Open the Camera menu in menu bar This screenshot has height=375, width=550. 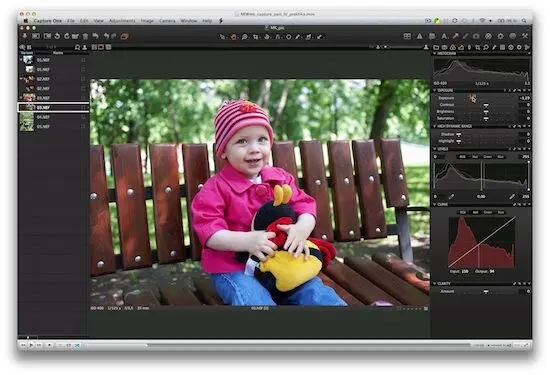coord(167,21)
